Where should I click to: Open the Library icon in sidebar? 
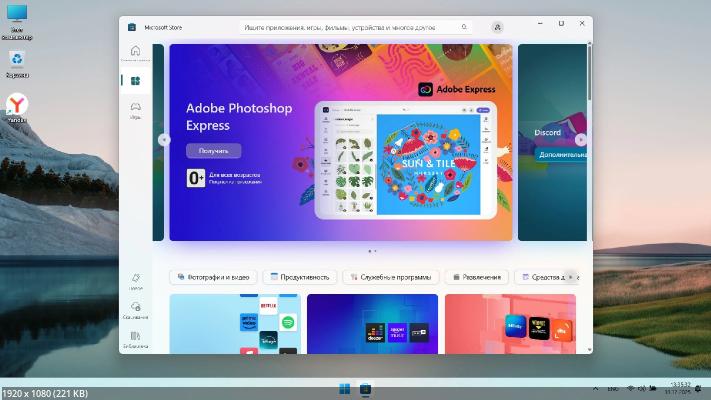tap(135, 336)
